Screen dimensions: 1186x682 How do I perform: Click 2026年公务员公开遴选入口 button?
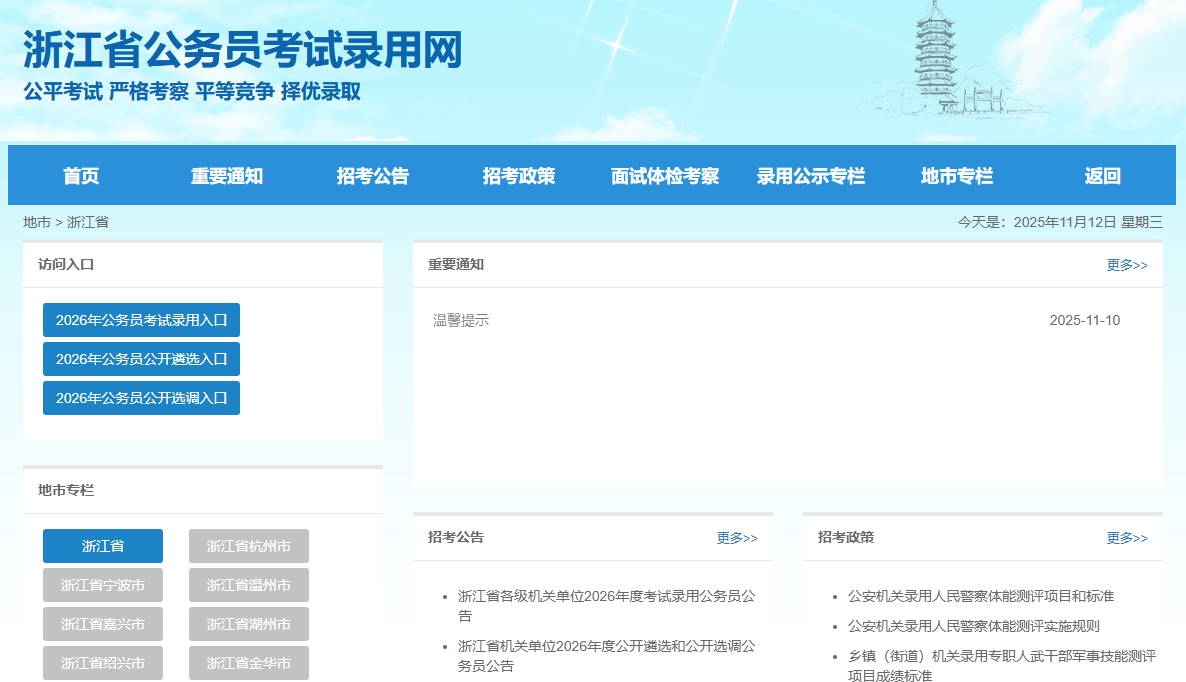[141, 359]
